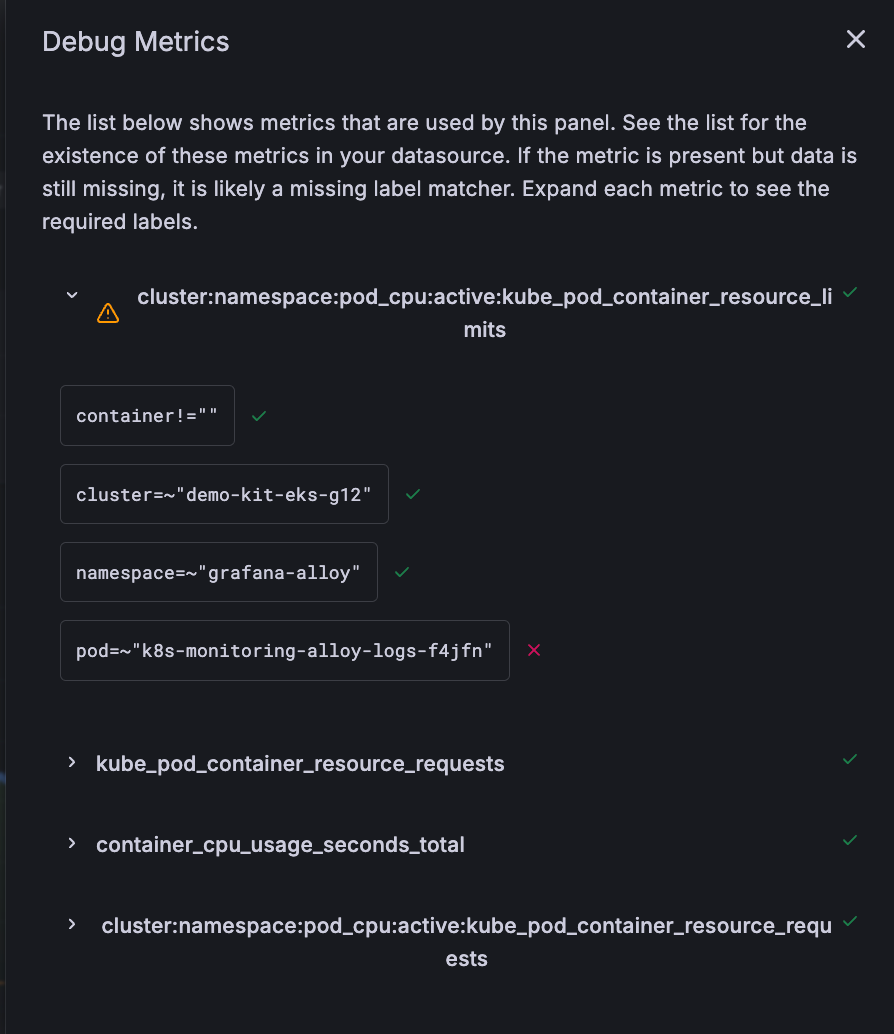Click the green check on the expanded limits metric

click(850, 292)
